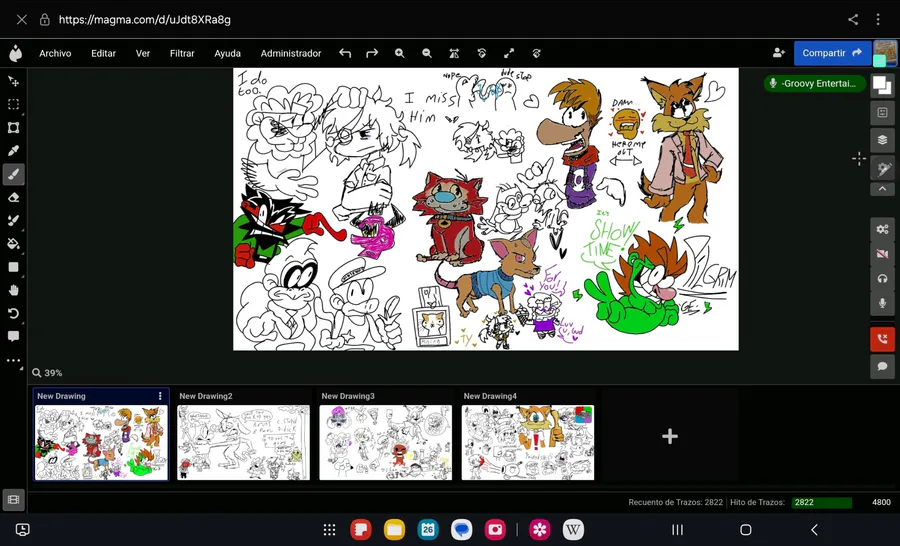Screen dimensions: 900x546
Task: Click the browser share icon
Action: pos(853,20)
